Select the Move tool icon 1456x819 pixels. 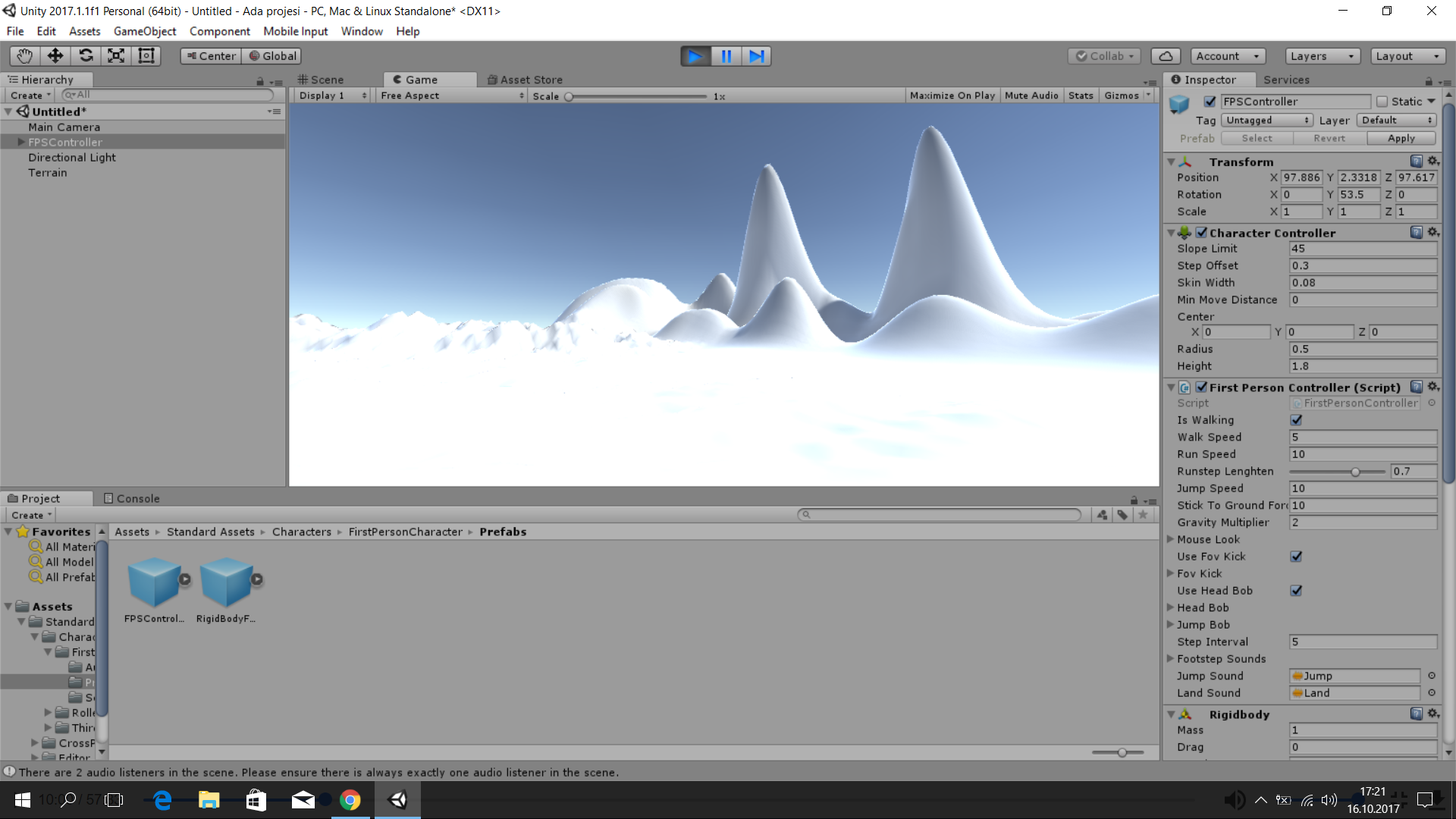pos(55,56)
